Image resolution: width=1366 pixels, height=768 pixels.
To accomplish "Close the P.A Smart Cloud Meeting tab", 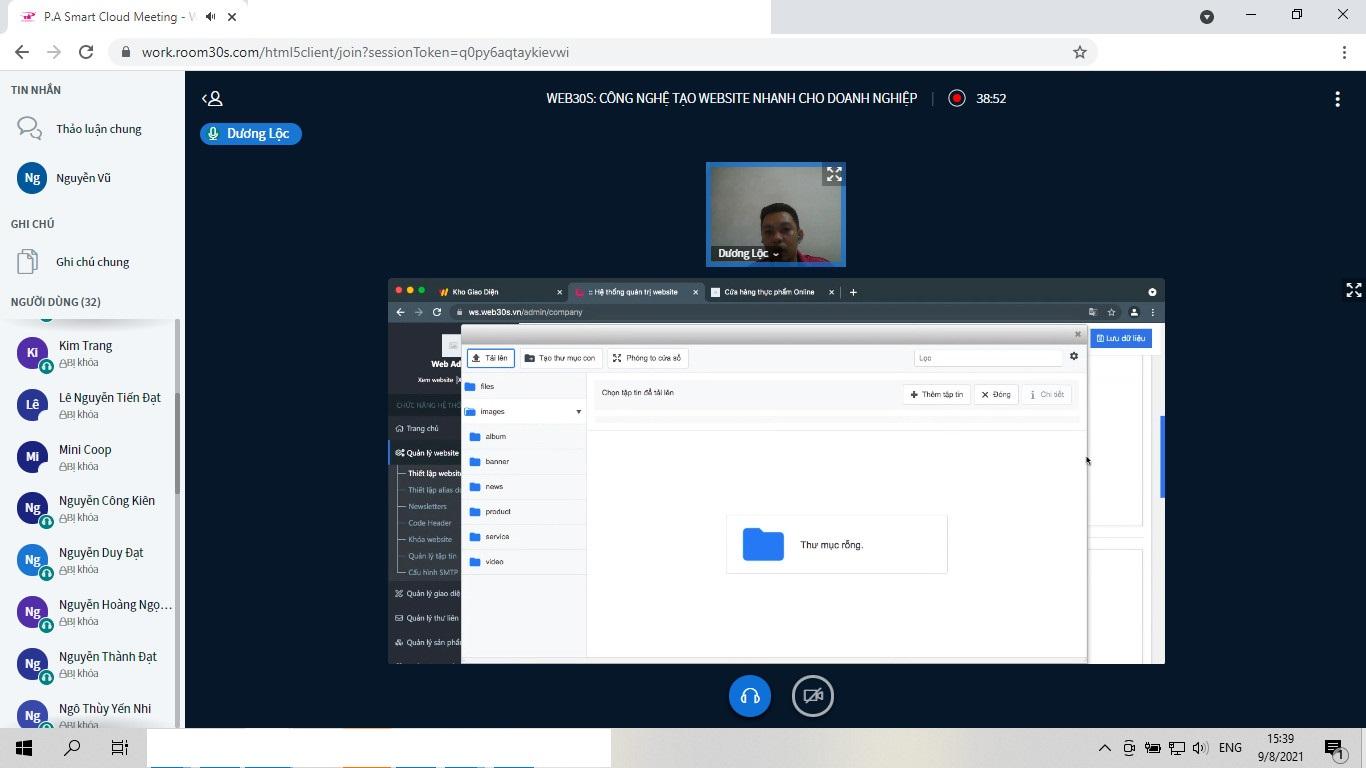I will coord(232,16).
